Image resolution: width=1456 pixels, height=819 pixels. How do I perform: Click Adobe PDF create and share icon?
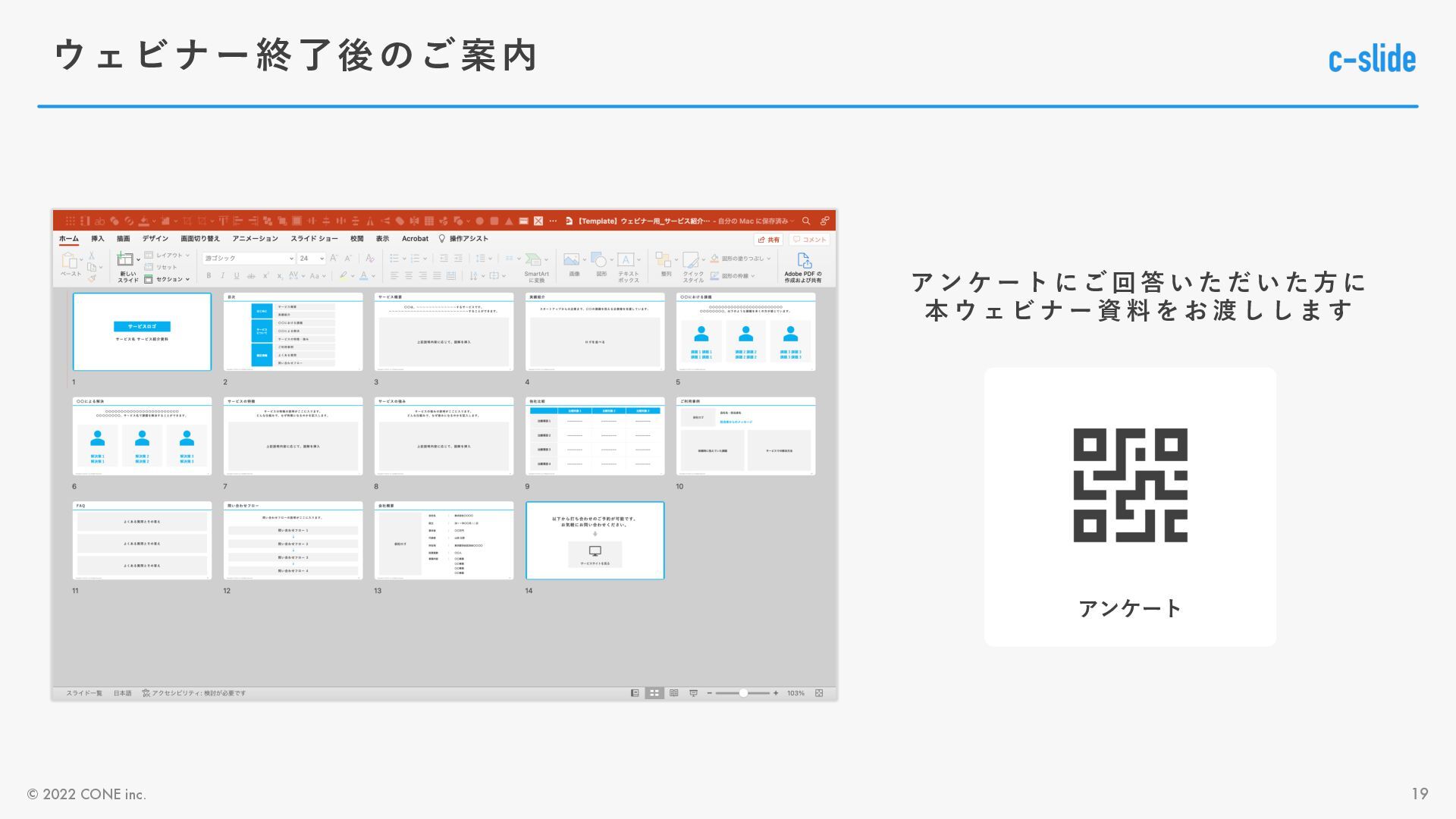point(804,261)
